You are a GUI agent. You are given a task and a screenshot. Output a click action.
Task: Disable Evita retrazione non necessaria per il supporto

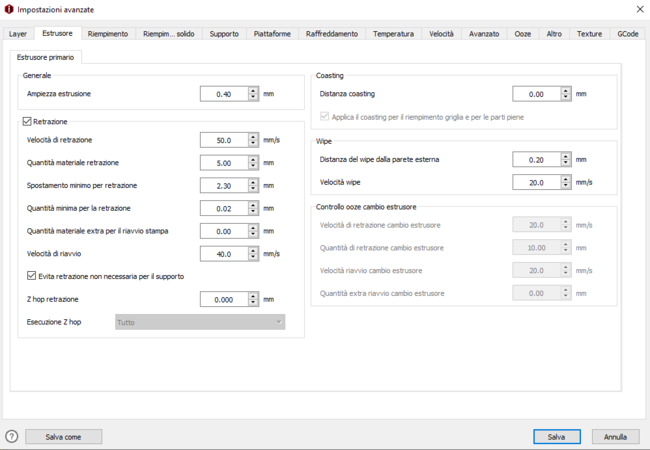pos(32,276)
